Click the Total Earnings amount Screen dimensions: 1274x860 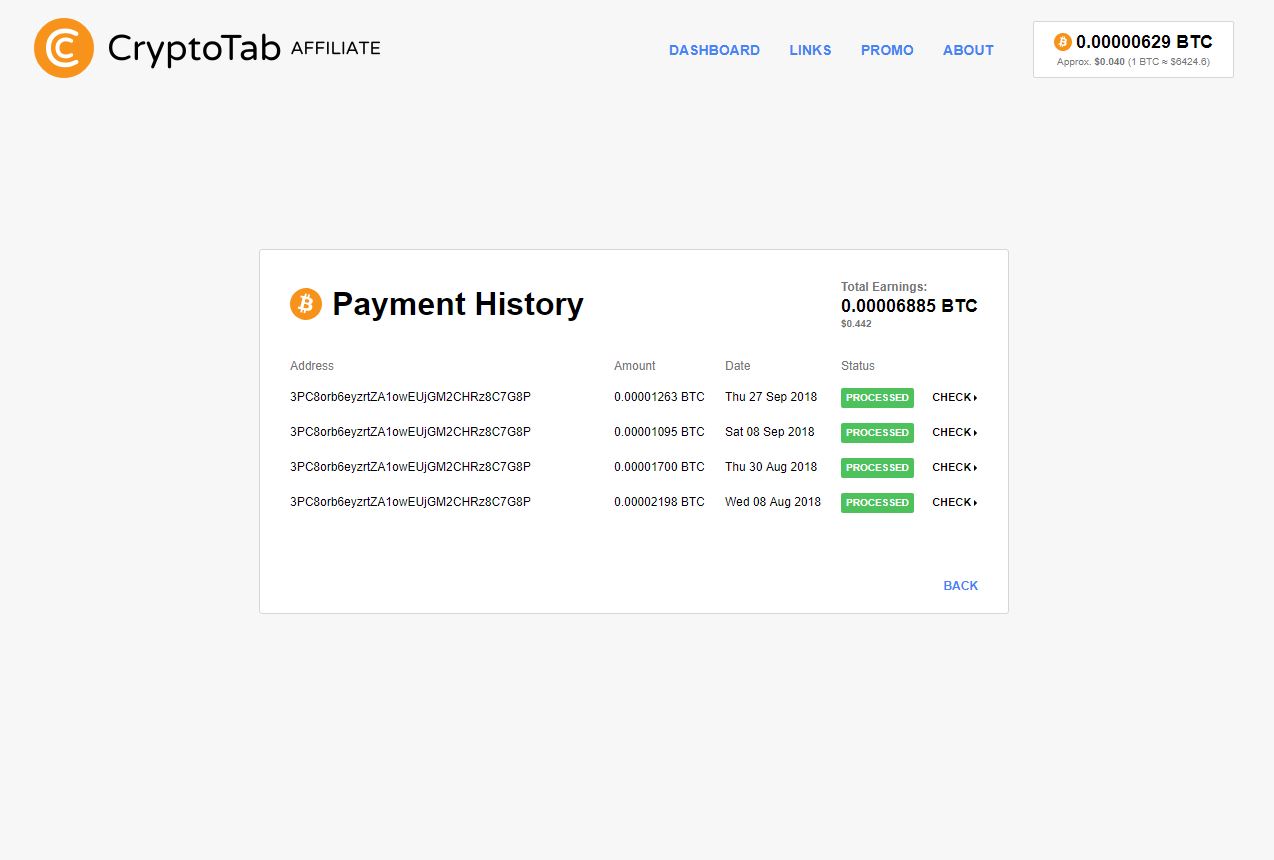[x=909, y=306]
